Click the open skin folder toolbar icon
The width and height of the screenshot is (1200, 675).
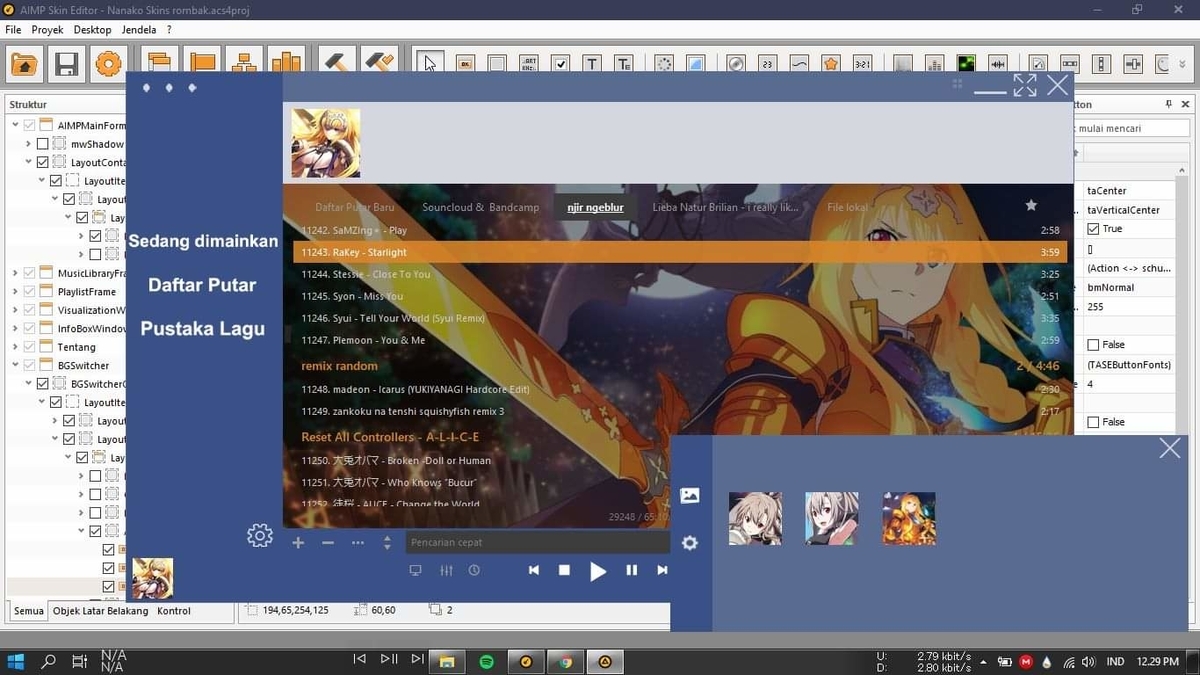tap(25, 65)
